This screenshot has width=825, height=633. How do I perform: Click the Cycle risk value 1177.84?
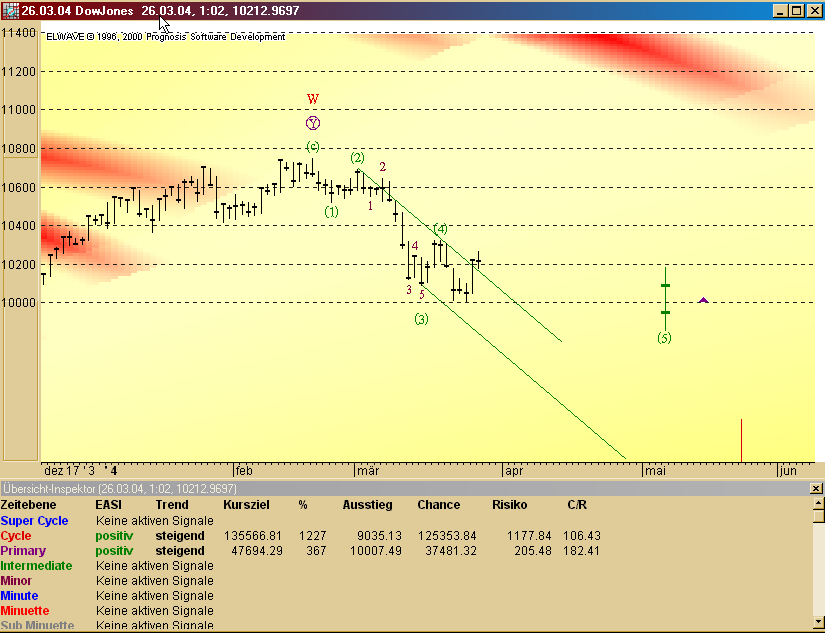529,536
